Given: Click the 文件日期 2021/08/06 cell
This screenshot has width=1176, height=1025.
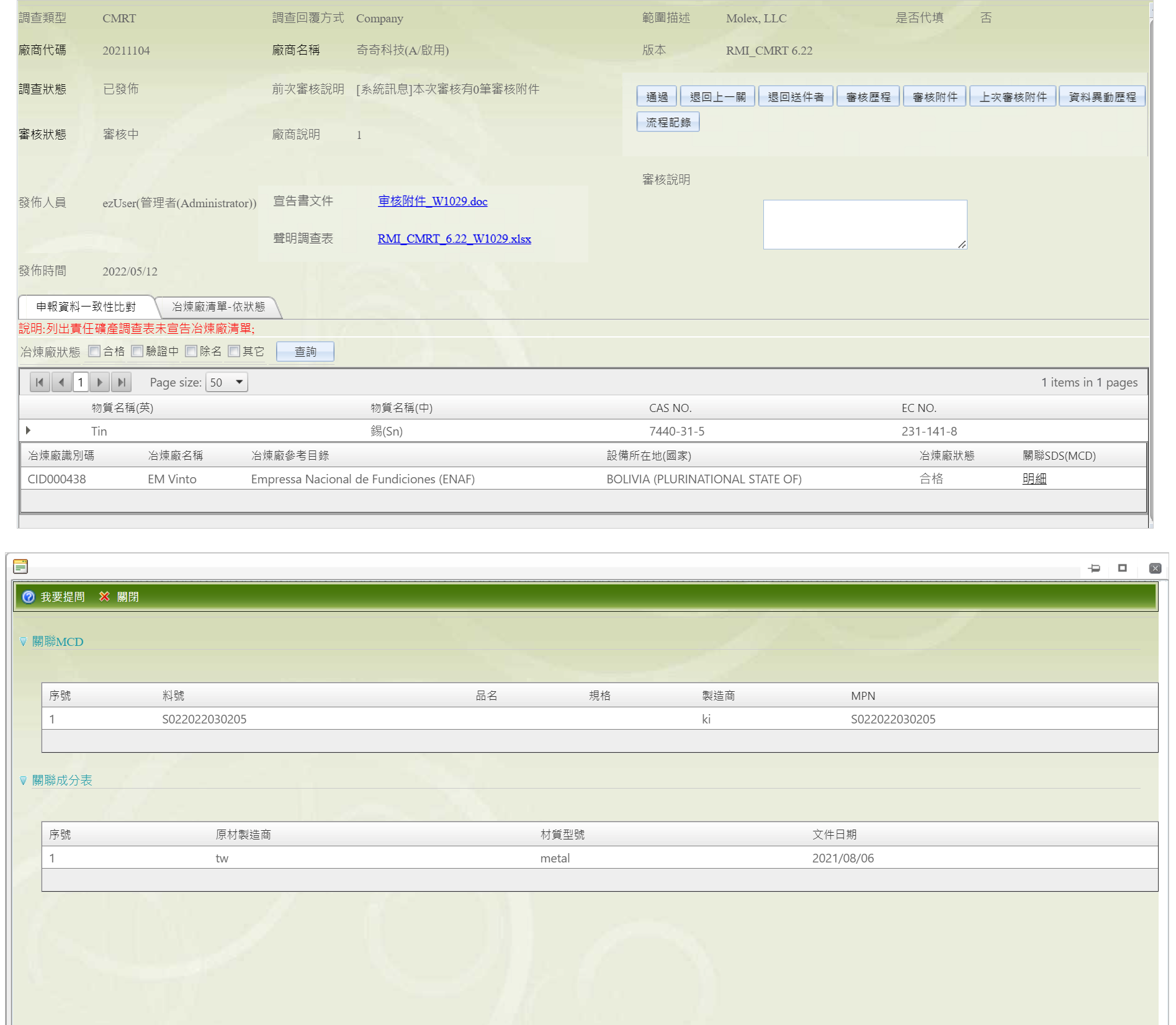Looking at the screenshot, I should 843,858.
